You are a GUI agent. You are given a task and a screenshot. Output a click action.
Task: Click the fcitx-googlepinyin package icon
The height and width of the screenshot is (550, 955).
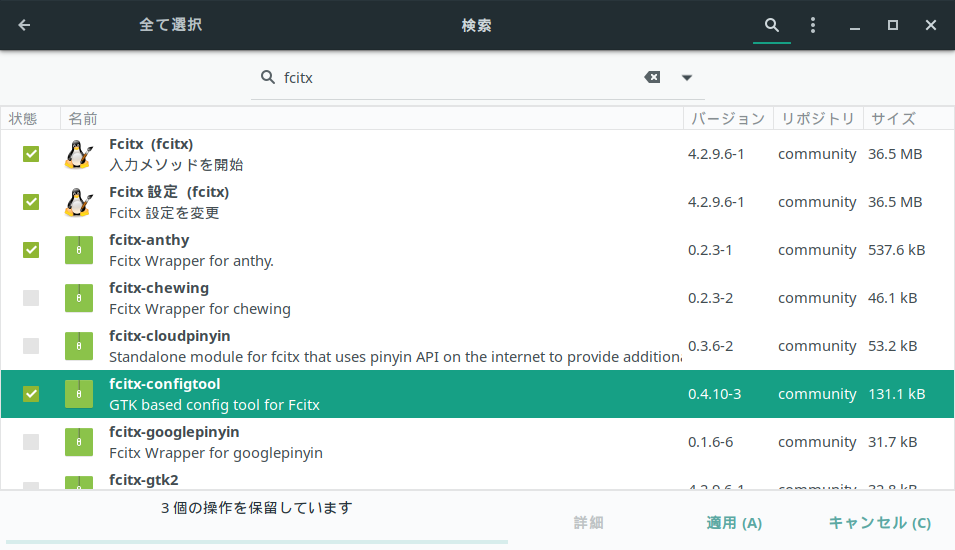79,442
